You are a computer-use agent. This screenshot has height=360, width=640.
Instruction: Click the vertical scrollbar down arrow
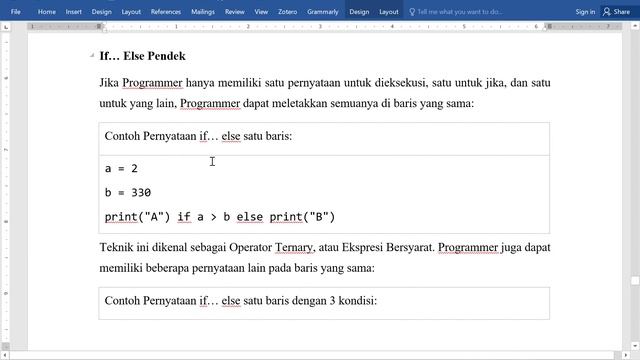click(635, 346)
